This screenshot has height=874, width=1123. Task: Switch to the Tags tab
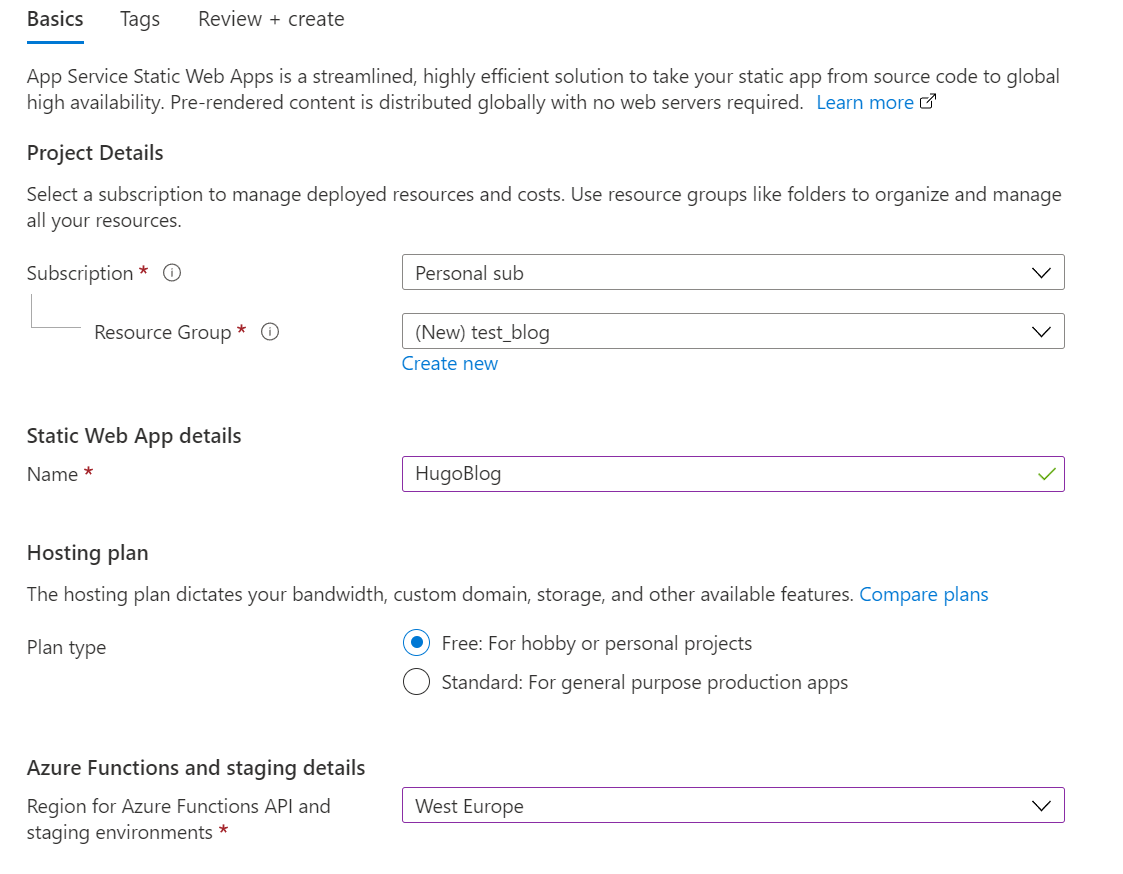[x=139, y=19]
